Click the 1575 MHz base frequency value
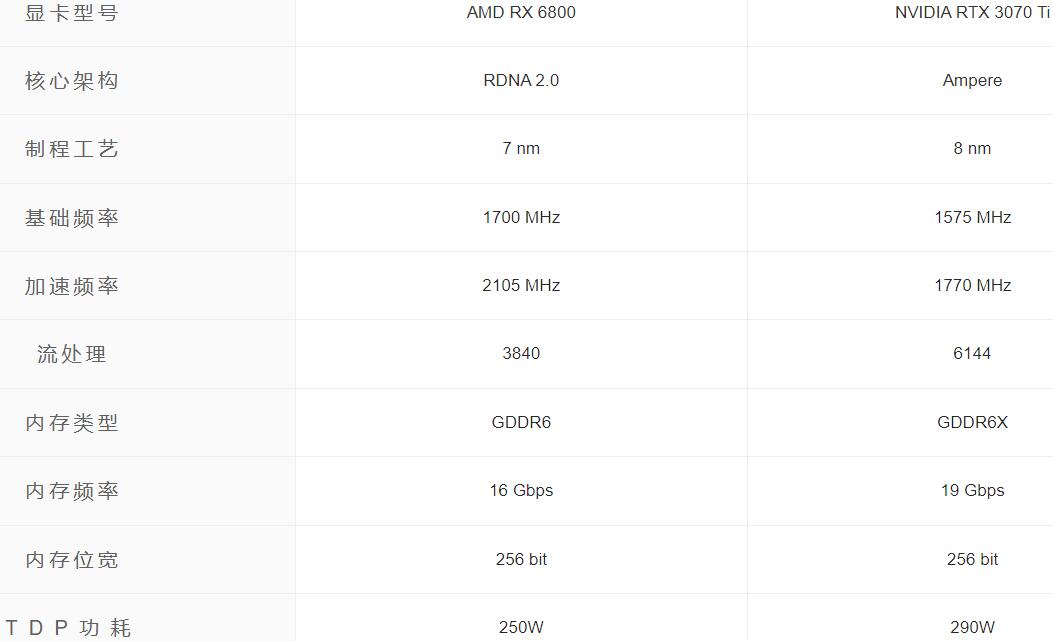 pos(972,218)
